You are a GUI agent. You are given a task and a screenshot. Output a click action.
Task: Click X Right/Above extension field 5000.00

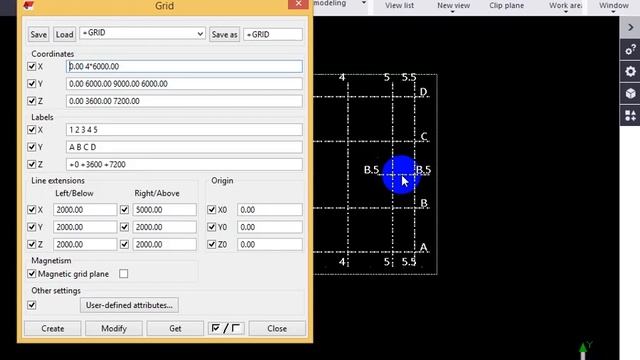164,210
